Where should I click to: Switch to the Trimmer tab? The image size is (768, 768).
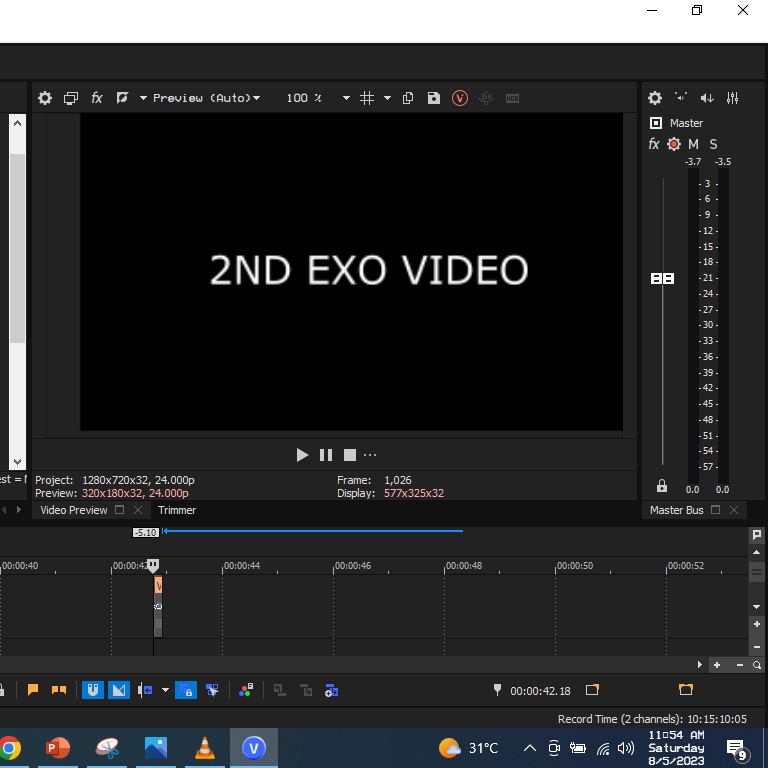(177, 510)
